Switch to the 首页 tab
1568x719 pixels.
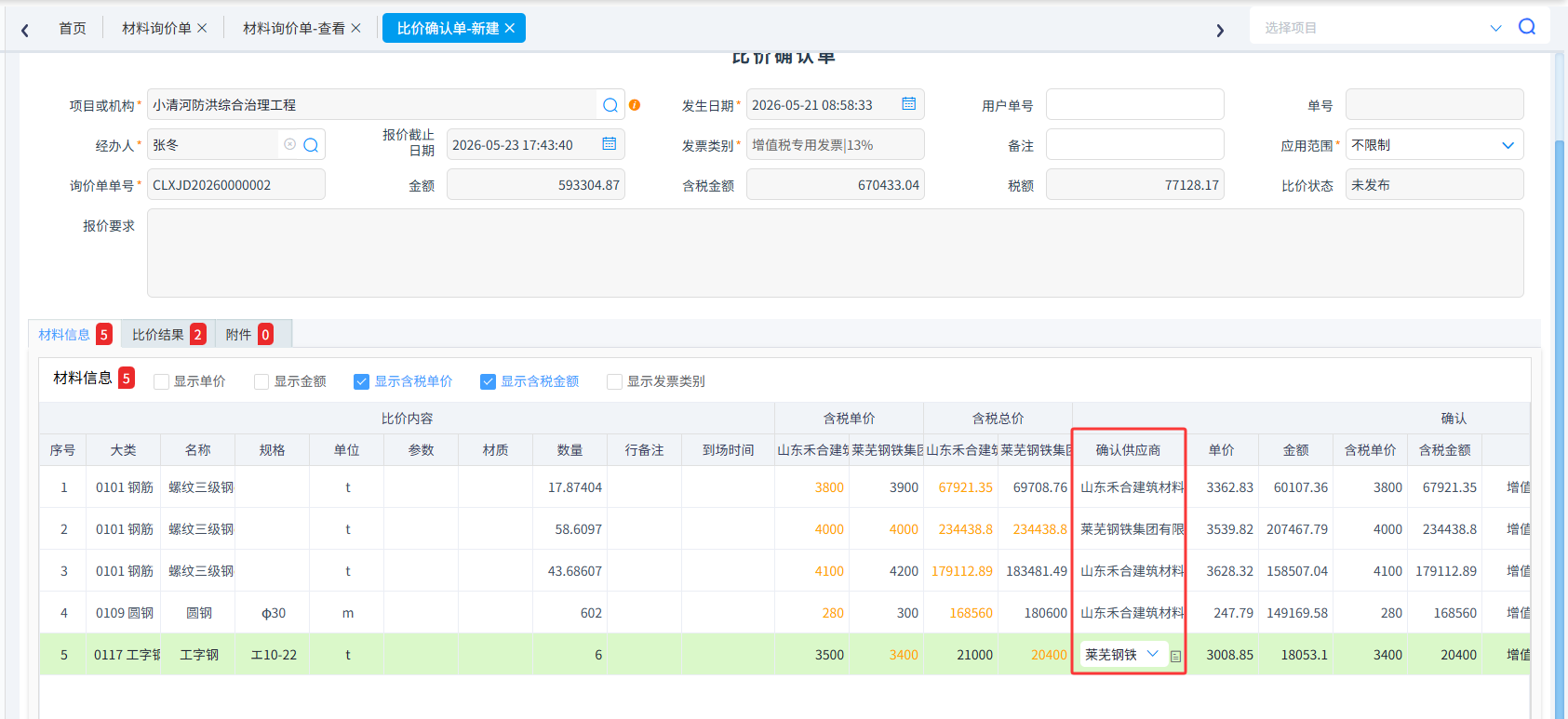pyautogui.click(x=73, y=28)
